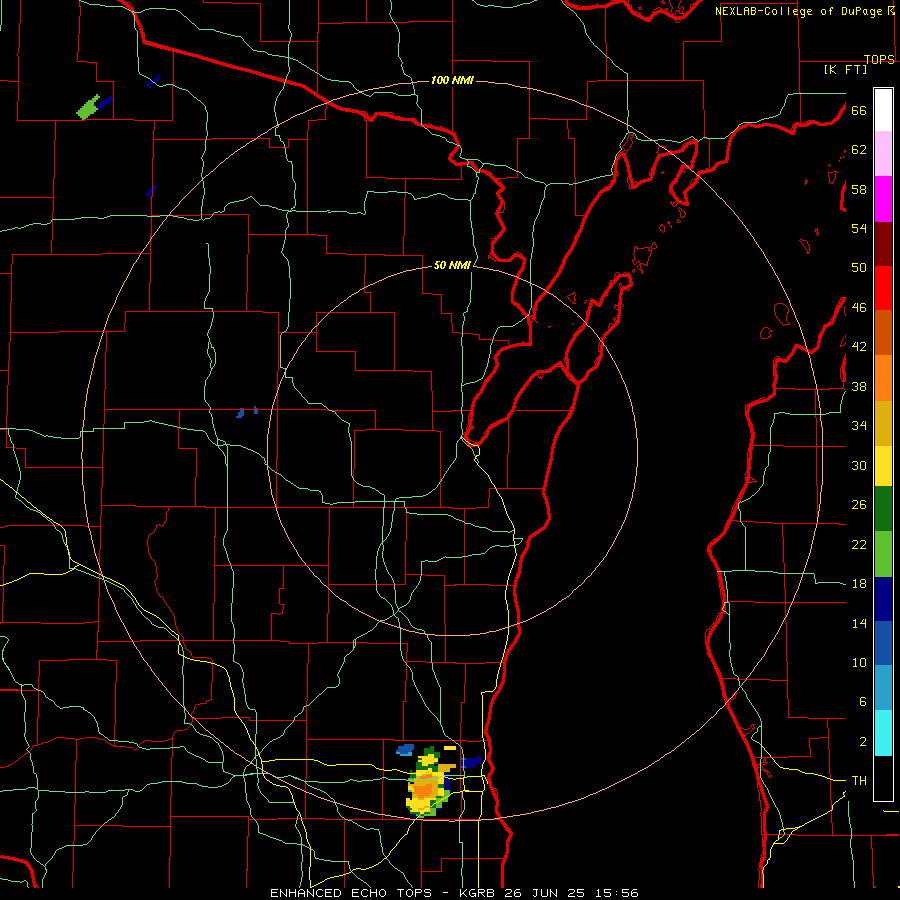The height and width of the screenshot is (900, 900).
Task: Click the legend value 14
Action: pos(859,623)
